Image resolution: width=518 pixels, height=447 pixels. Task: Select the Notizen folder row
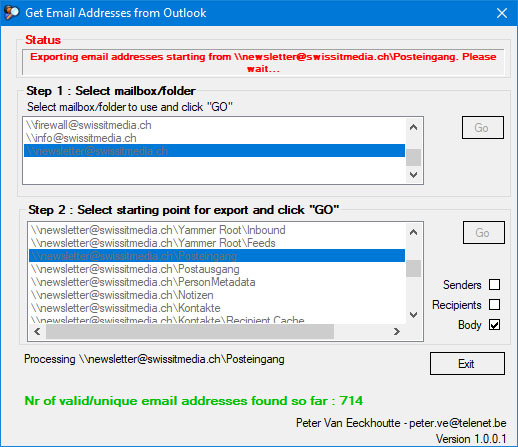[217, 295]
